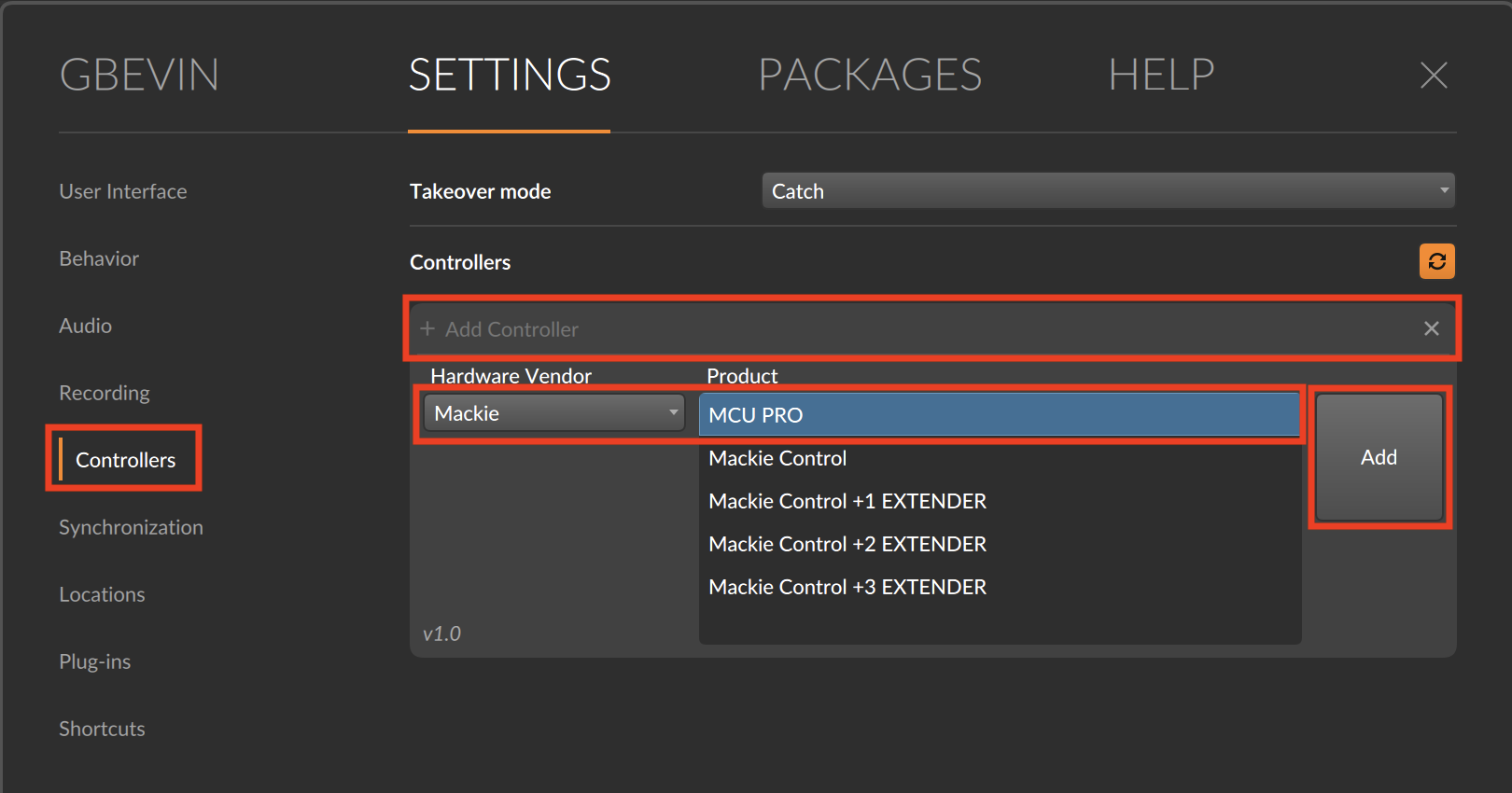Open the Takeover mode dropdown
The height and width of the screenshot is (793, 1512).
[x=1109, y=191]
